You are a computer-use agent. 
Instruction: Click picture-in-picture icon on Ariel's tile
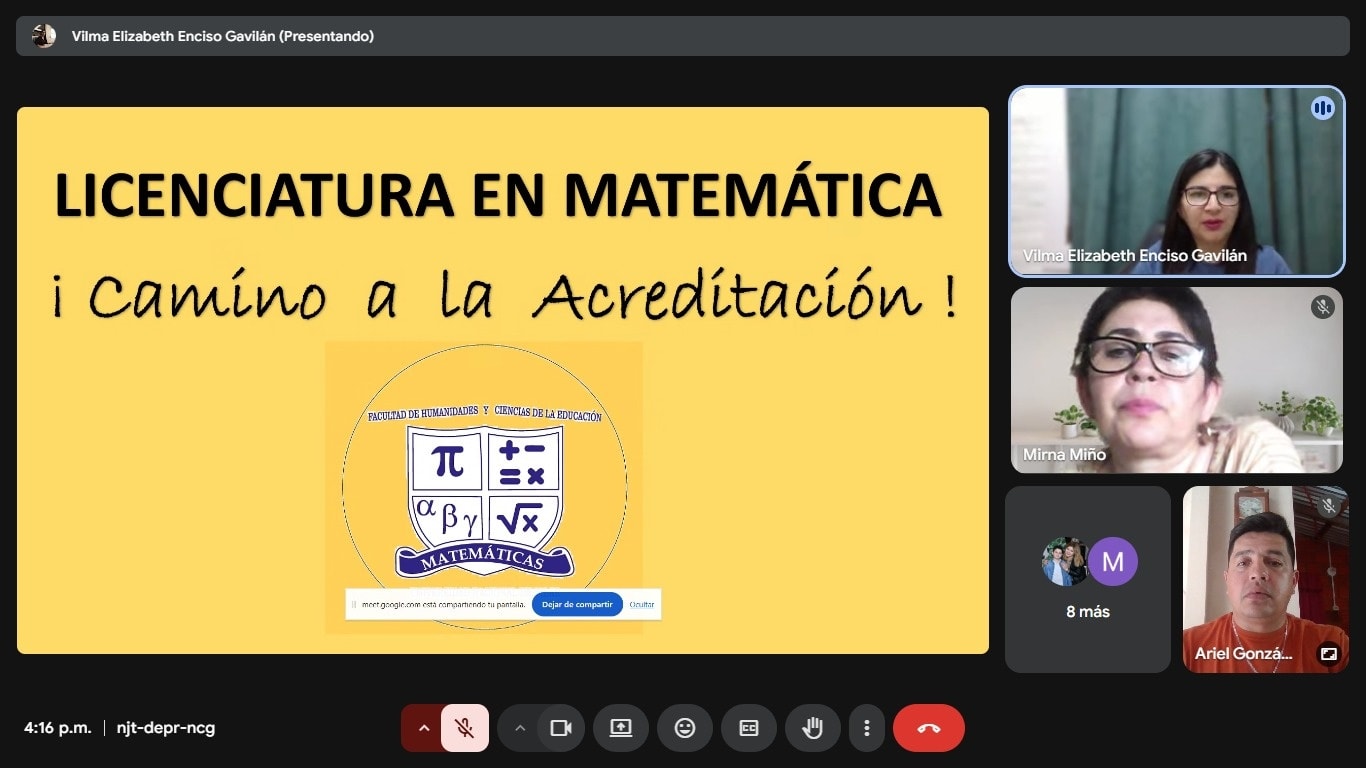[x=1328, y=654]
